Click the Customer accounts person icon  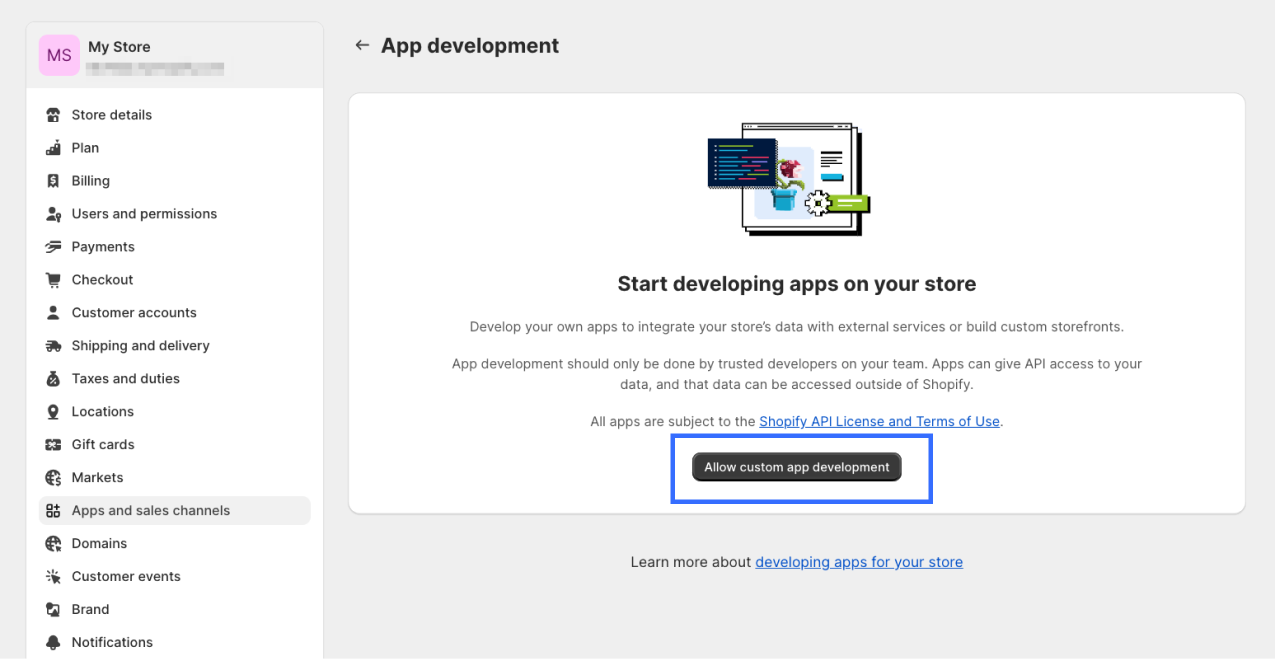tap(54, 313)
